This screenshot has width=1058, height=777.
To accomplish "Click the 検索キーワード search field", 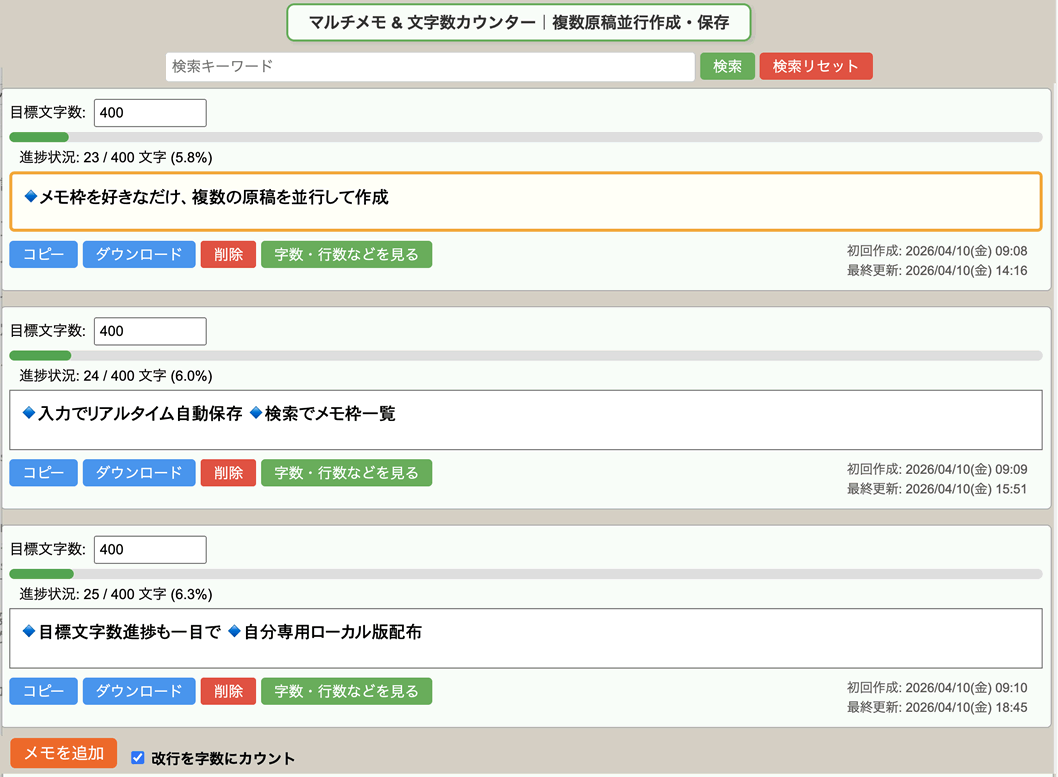I will pyautogui.click(x=430, y=66).
